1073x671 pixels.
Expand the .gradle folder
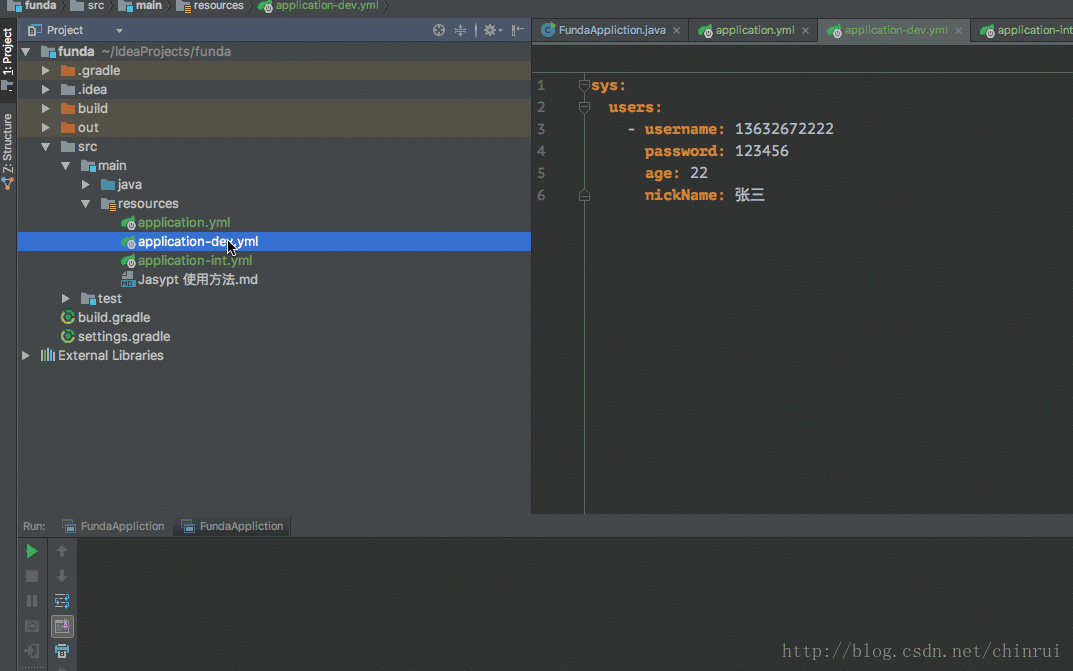pos(46,71)
